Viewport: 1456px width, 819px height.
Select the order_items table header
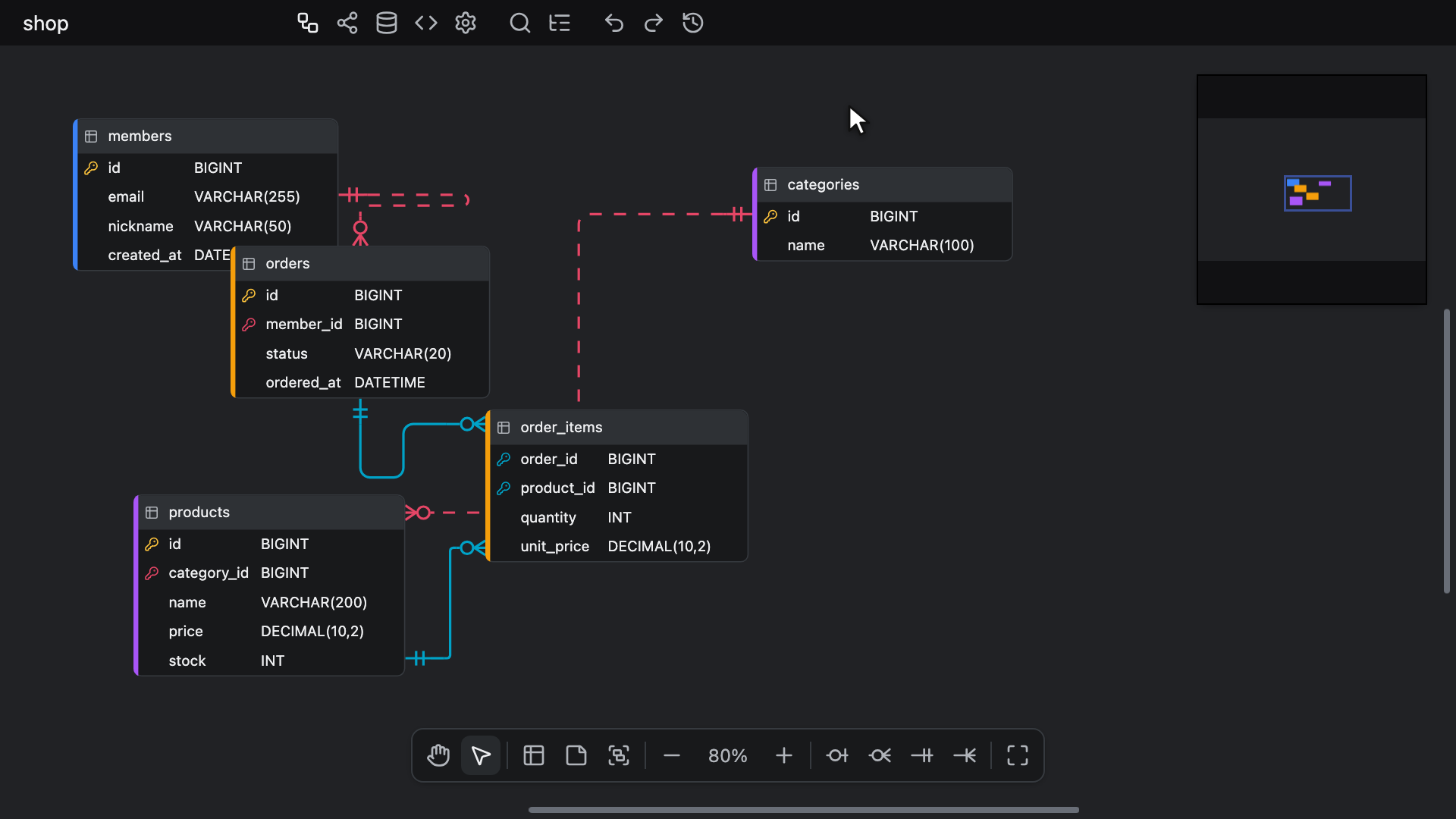point(617,428)
